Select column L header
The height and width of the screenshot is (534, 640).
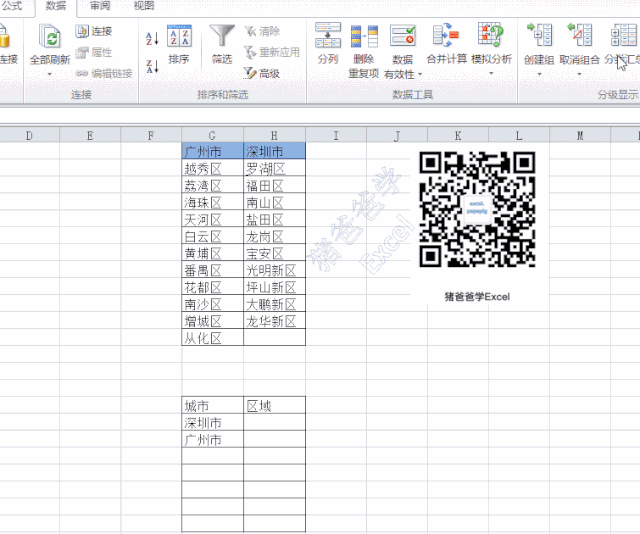(x=519, y=136)
